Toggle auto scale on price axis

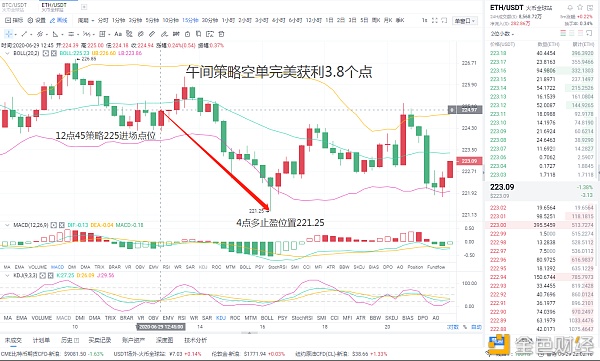476,327
